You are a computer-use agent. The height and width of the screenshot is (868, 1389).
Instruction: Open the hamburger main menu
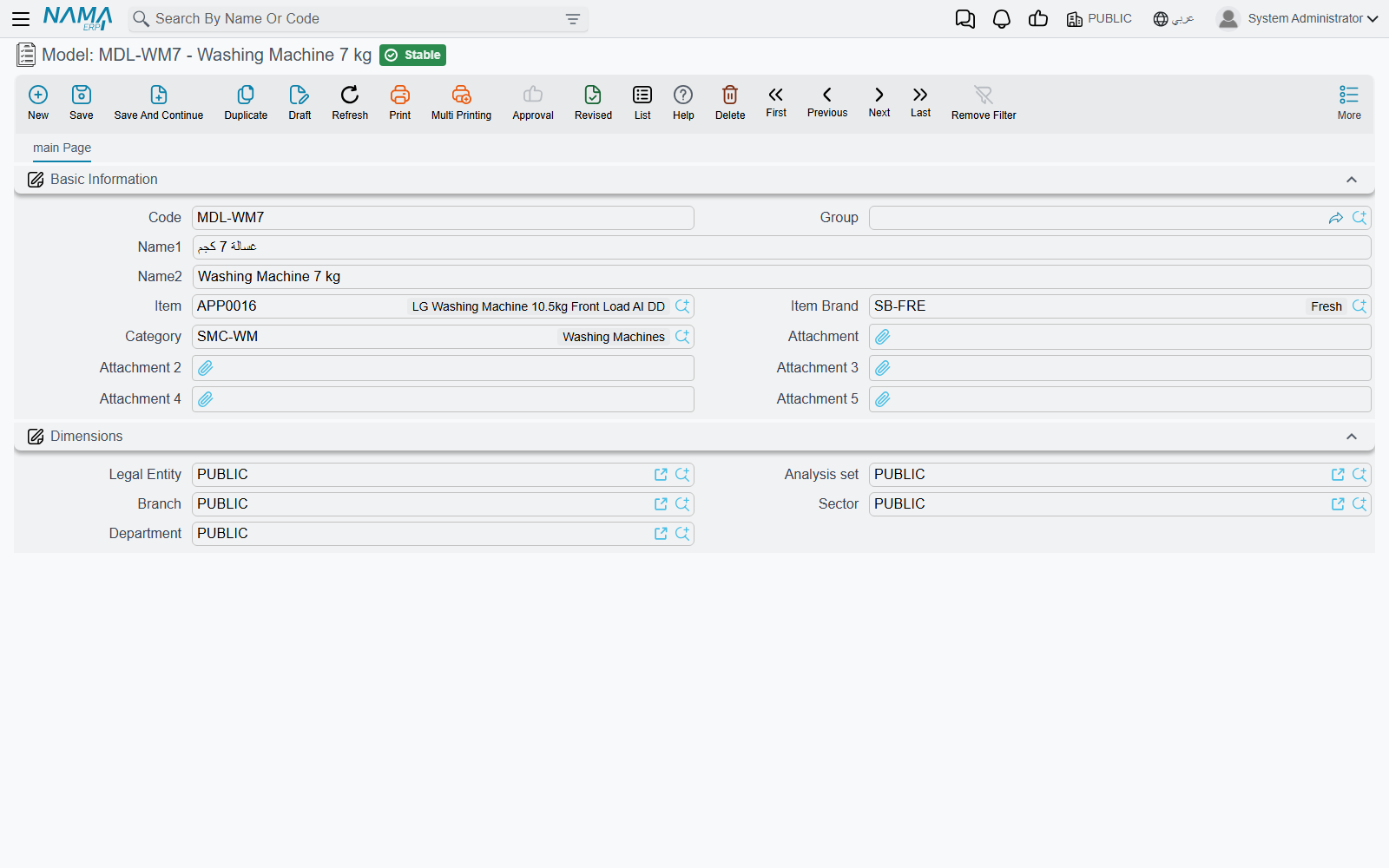pos(21,18)
